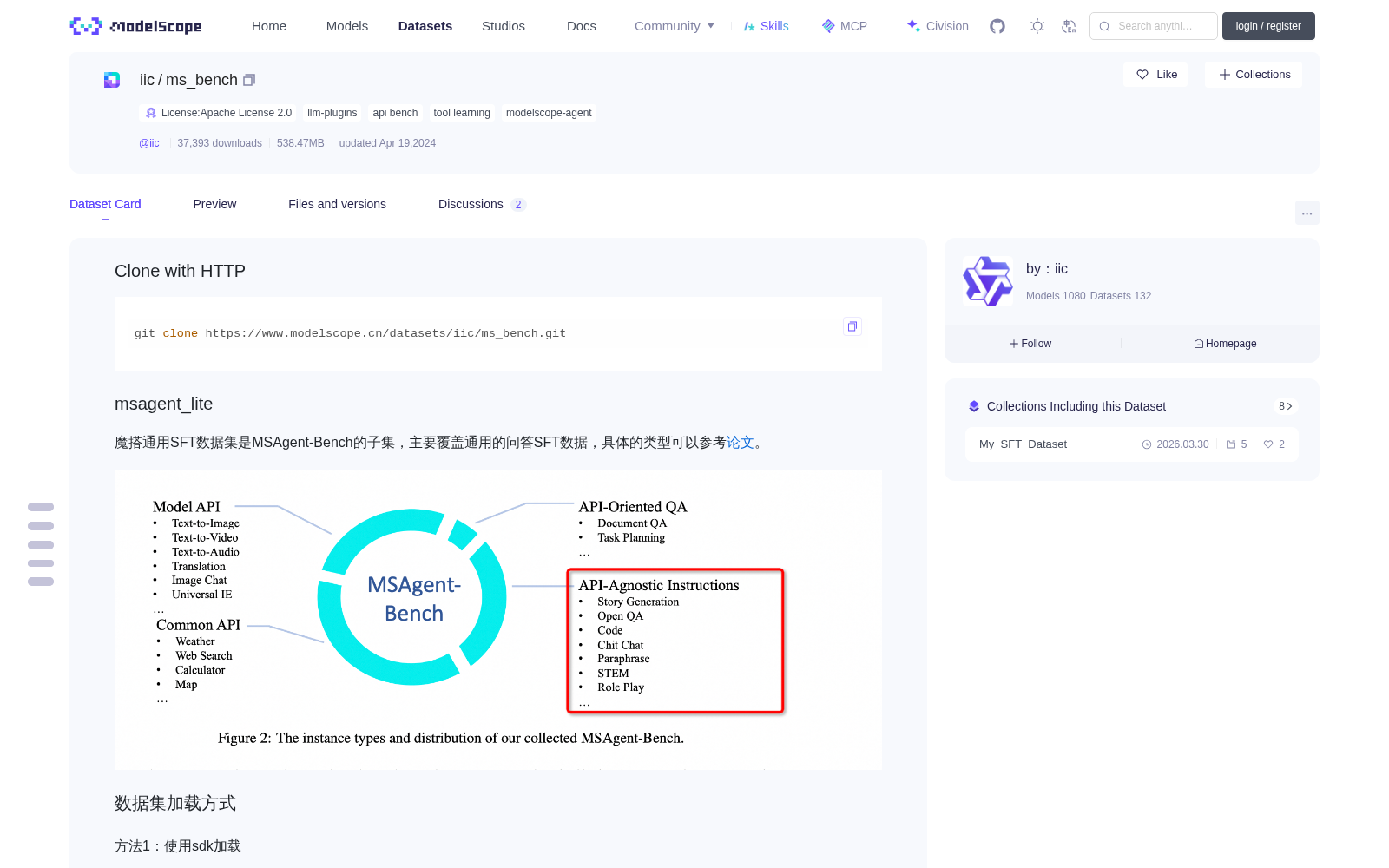
Task: Click the Datasets 132 count
Action: (1121, 296)
